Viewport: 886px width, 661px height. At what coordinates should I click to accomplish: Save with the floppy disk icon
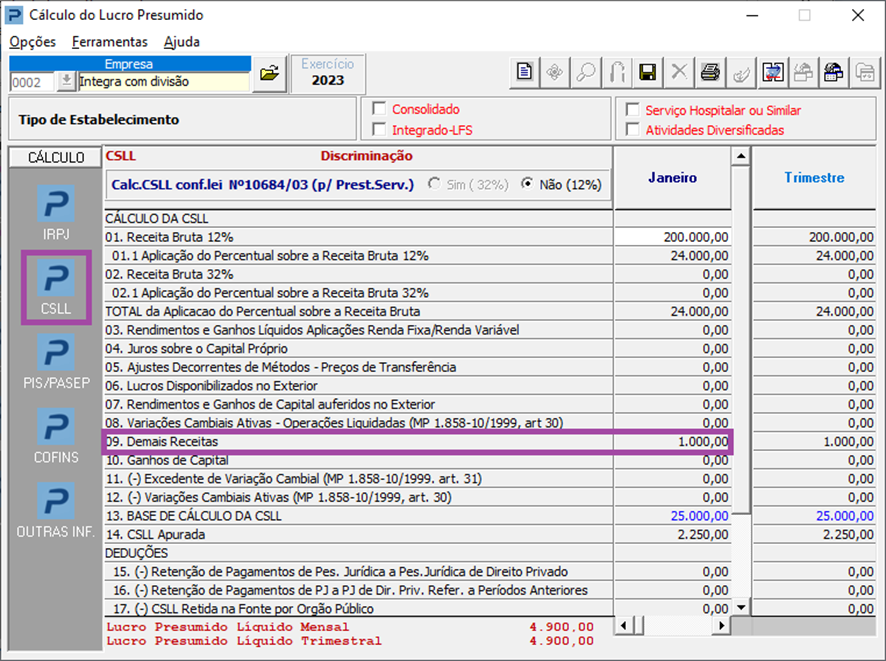click(x=648, y=73)
